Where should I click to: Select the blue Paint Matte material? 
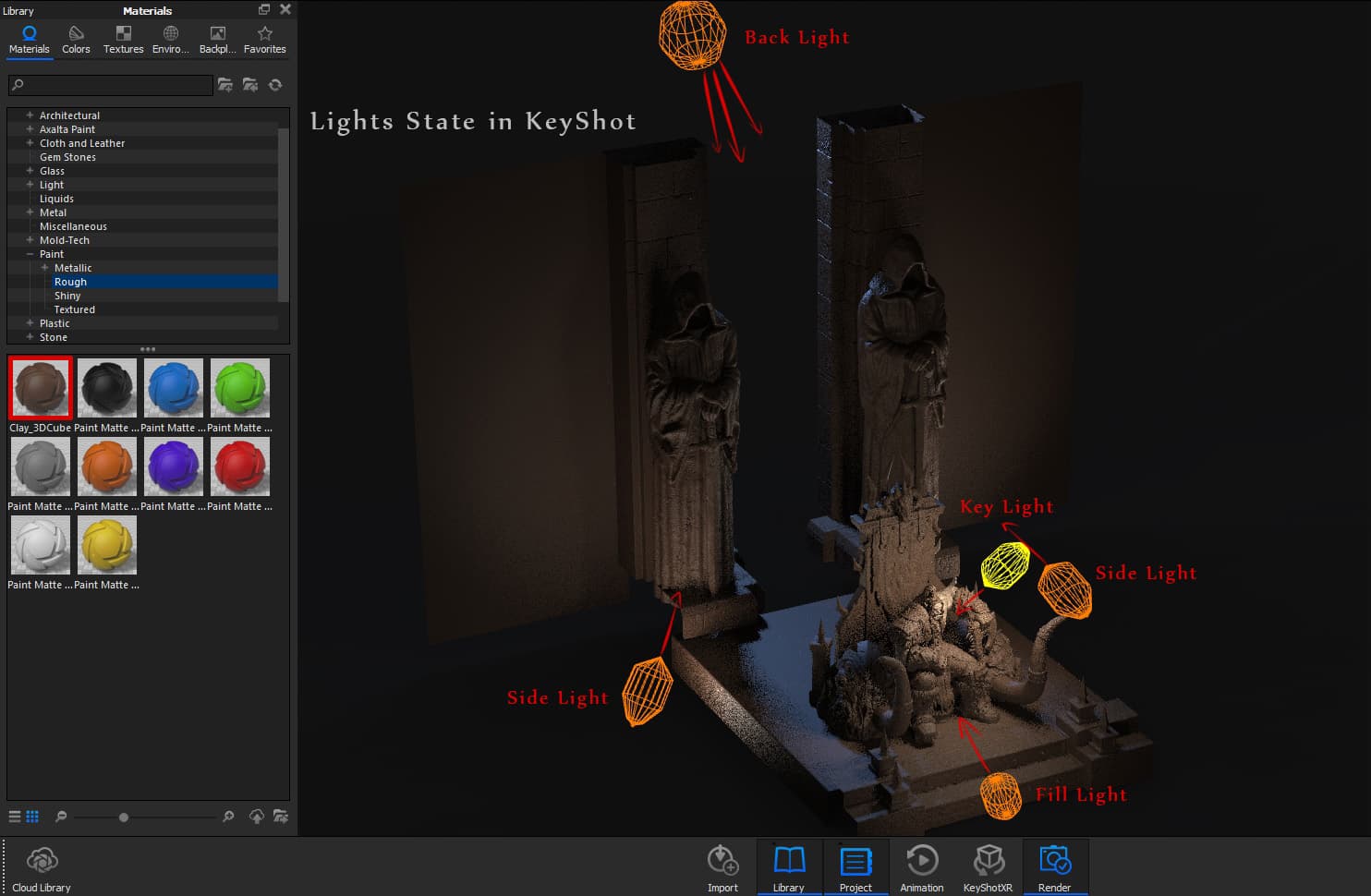click(x=174, y=388)
